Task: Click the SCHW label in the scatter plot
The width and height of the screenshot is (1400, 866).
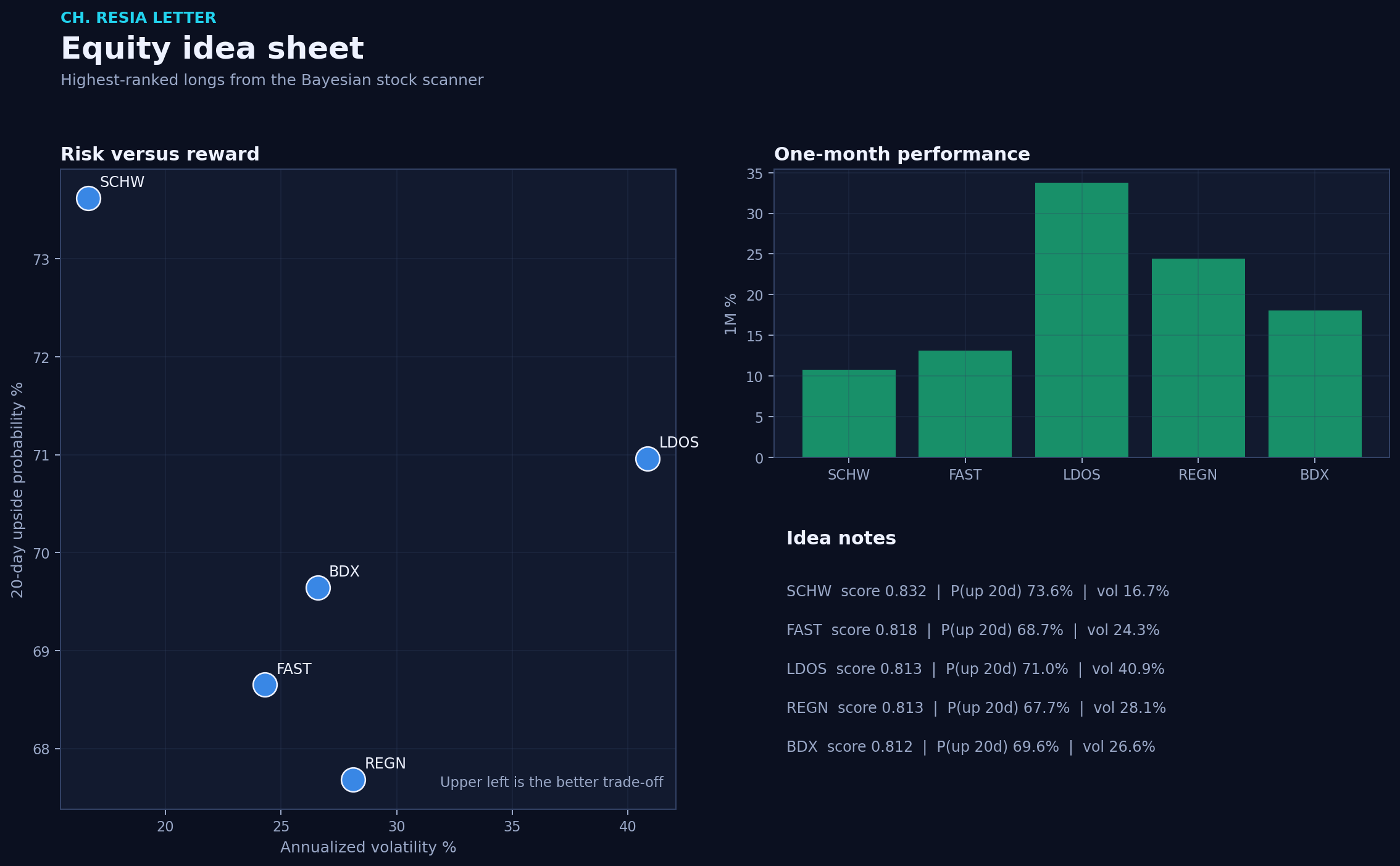Action: (x=122, y=182)
